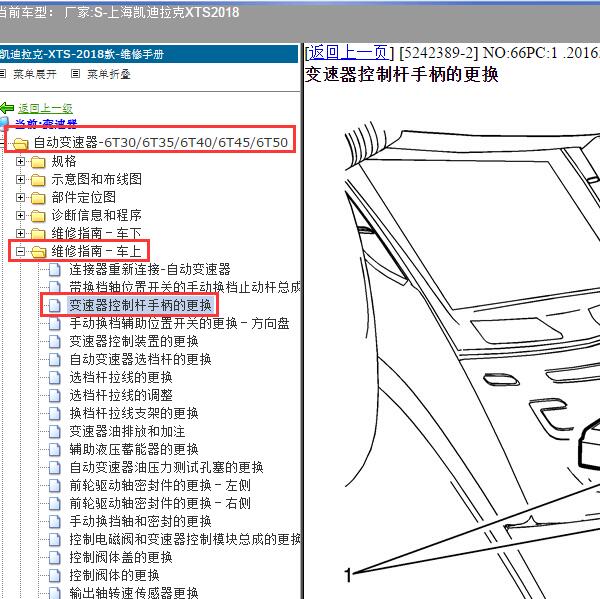The width and height of the screenshot is (600, 599).
Task: Click the 菜单展开 icon
Action: (7, 74)
